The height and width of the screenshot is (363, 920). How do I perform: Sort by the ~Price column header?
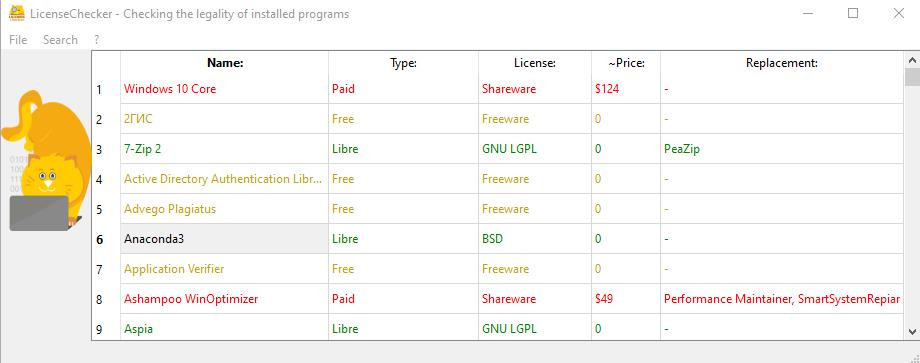(625, 63)
